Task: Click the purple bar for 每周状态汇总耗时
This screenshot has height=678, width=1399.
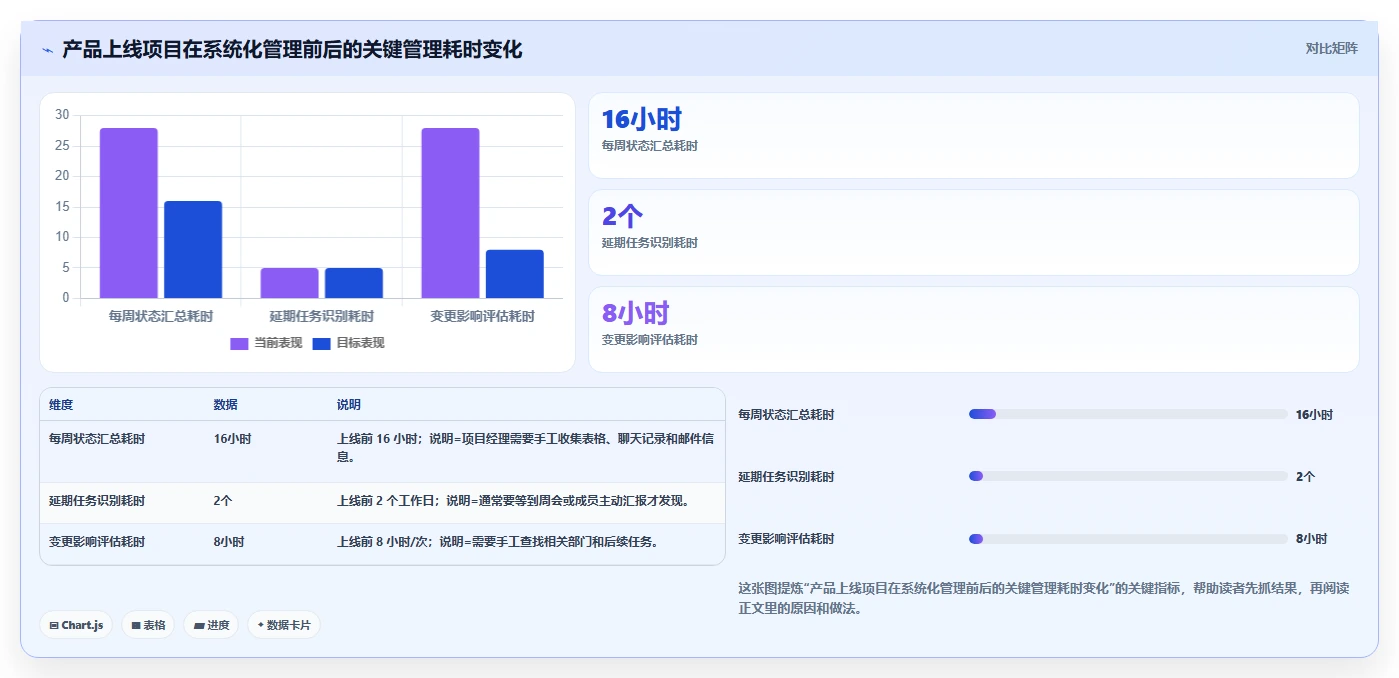Action: coord(128,213)
